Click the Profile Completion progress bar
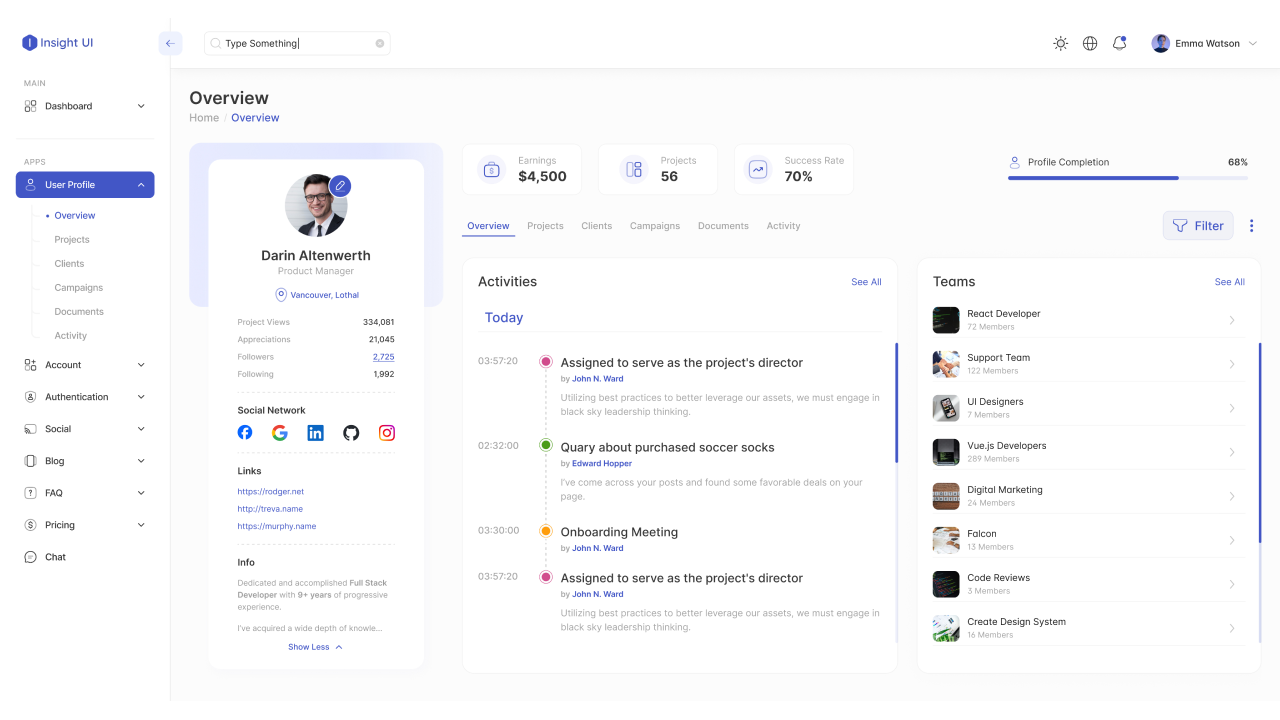This screenshot has height=720, width=1280. [x=1127, y=177]
